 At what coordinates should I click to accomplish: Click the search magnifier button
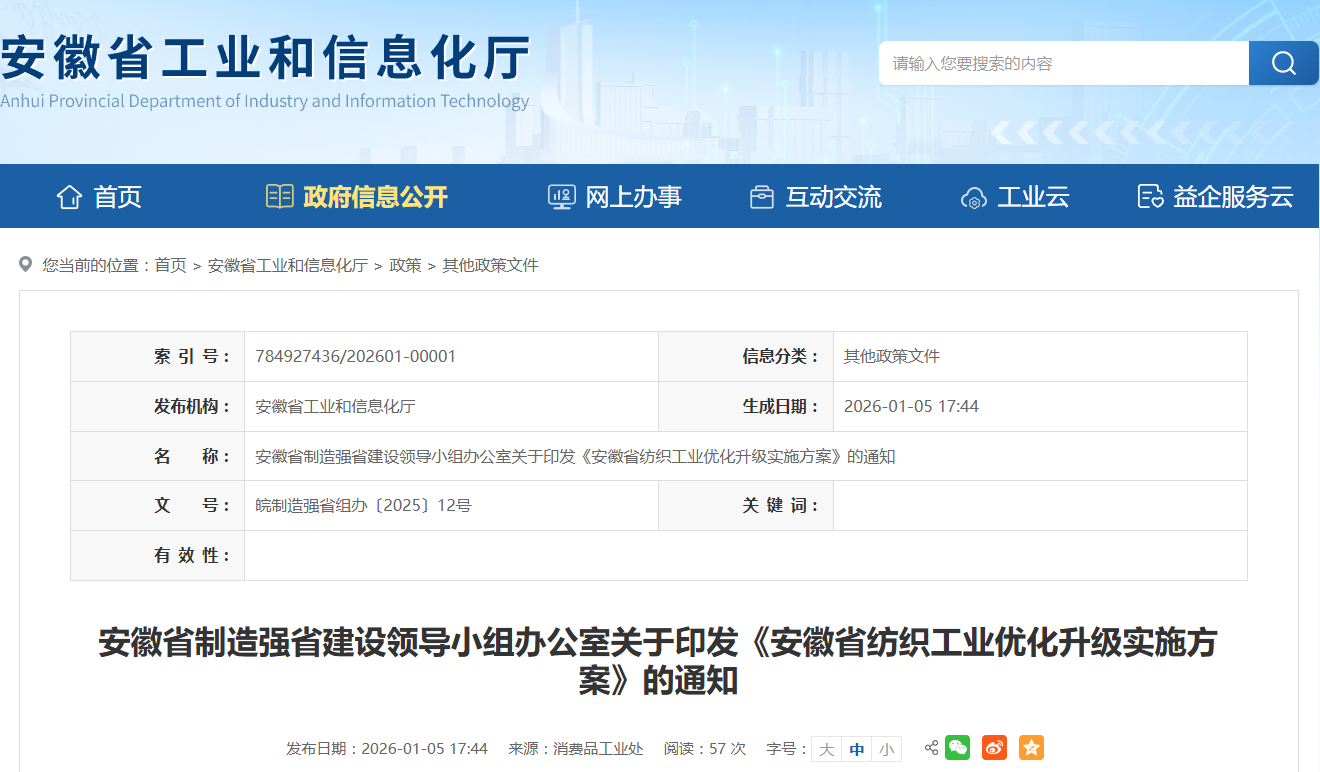point(1283,63)
